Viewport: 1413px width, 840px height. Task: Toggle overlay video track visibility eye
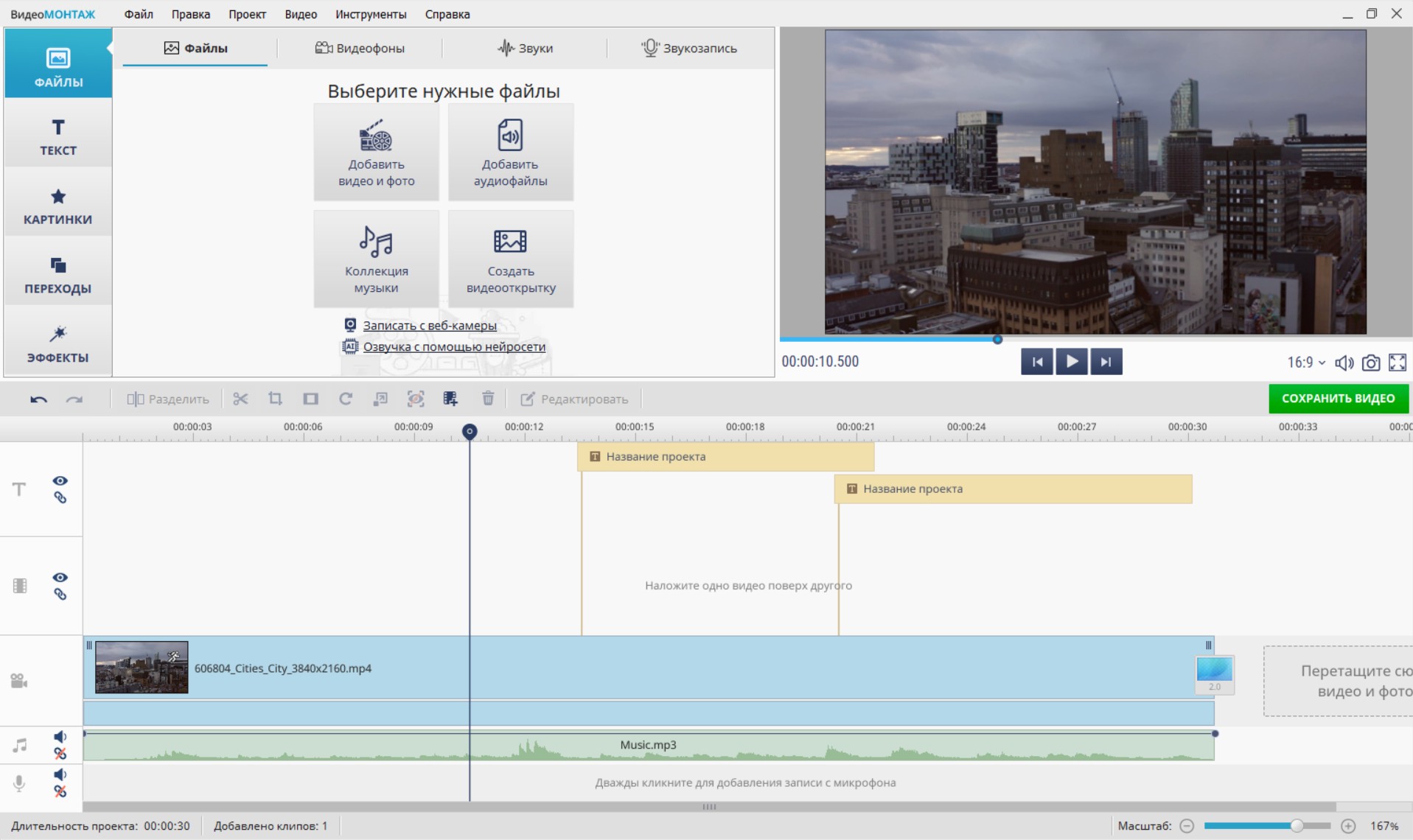tap(60, 577)
